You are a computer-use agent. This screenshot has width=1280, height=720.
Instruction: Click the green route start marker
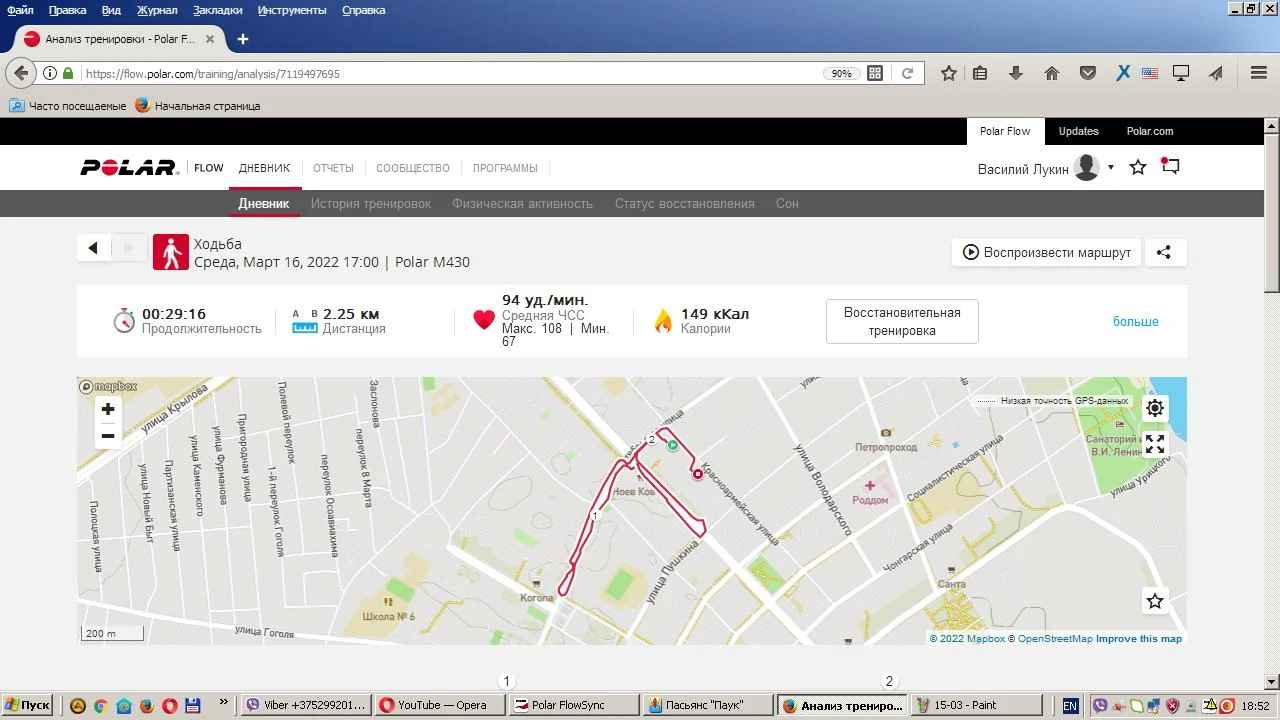(673, 446)
